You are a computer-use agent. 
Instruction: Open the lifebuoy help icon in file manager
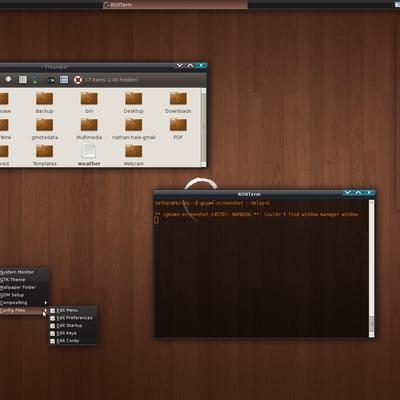pyautogui.click(x=78, y=80)
